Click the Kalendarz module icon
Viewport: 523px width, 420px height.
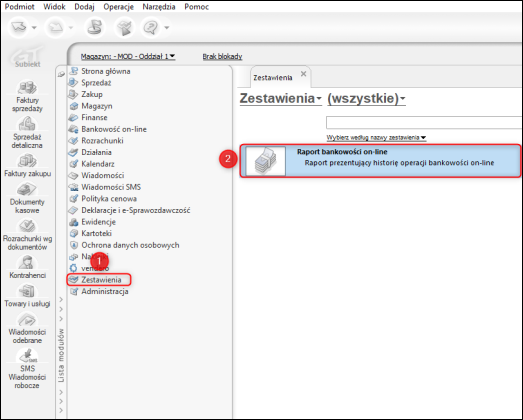[73, 164]
